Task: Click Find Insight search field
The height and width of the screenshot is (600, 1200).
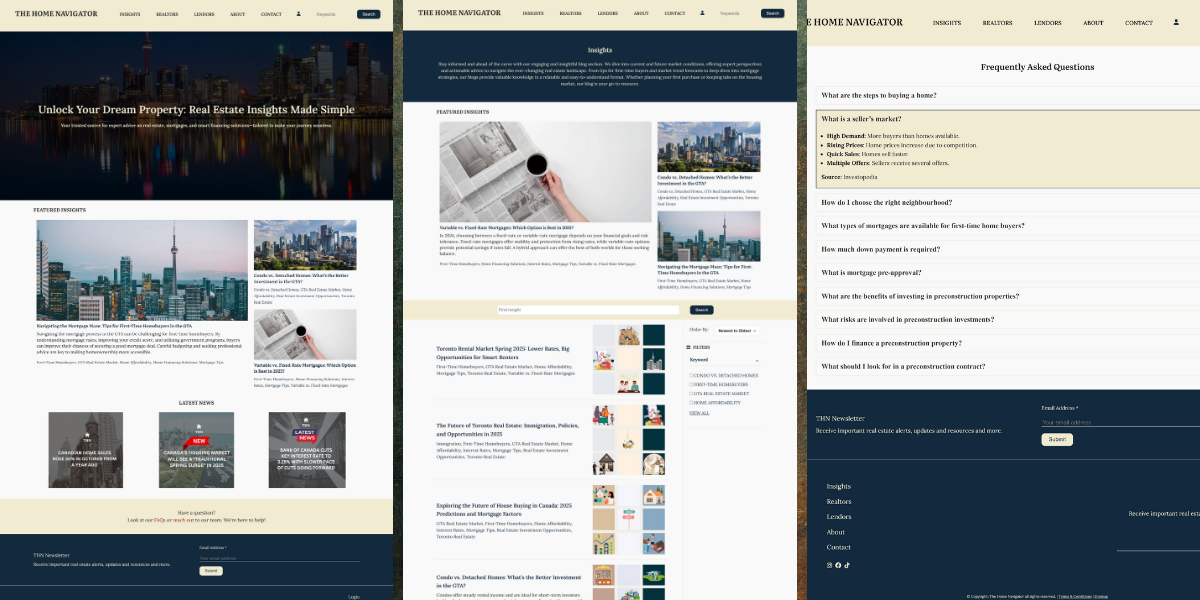Action: click(x=588, y=310)
